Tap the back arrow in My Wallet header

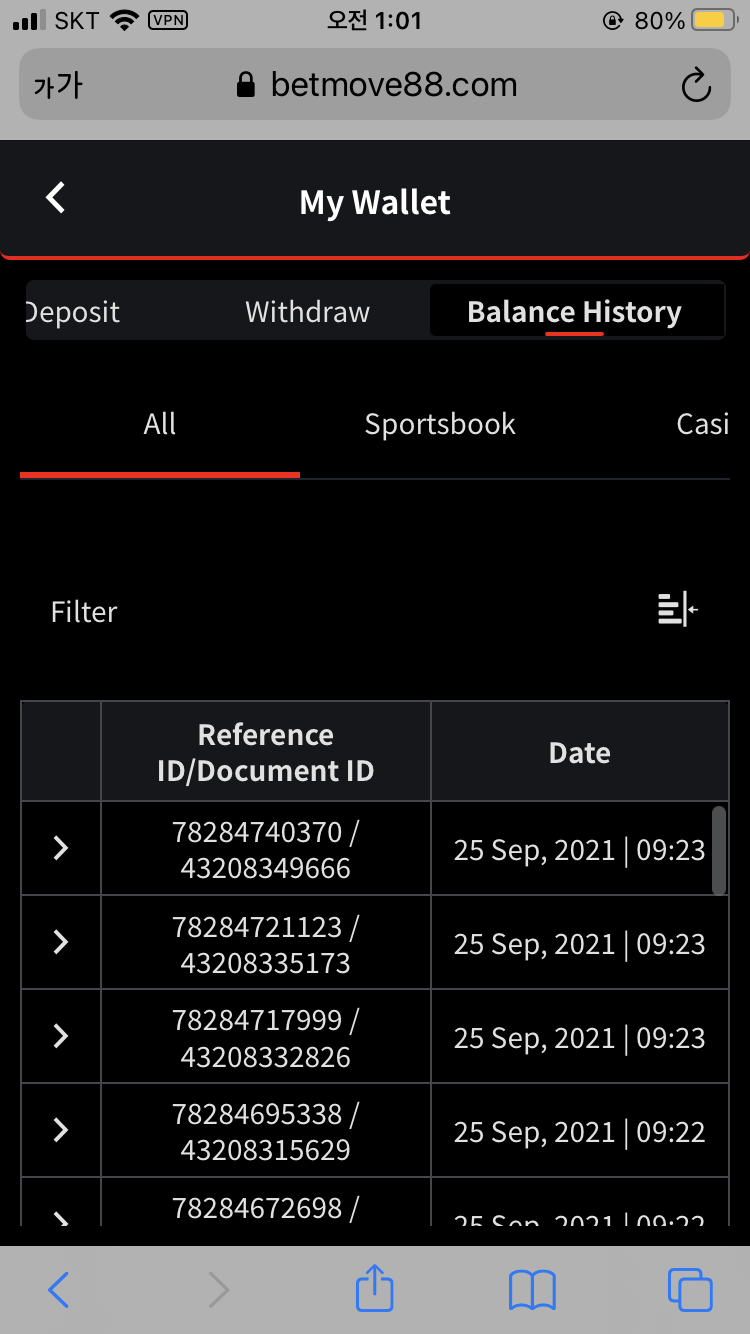click(56, 198)
